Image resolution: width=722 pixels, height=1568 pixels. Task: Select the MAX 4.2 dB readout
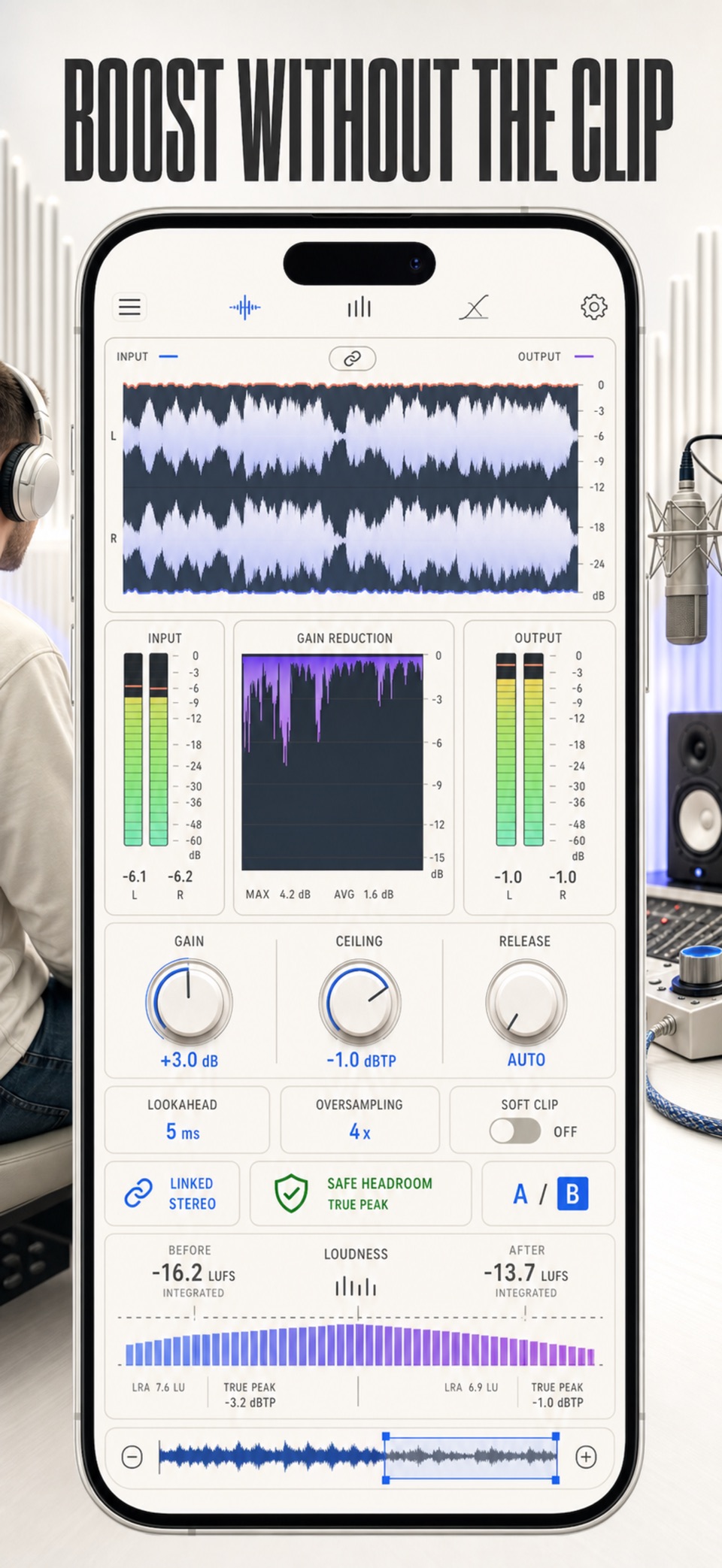278,894
